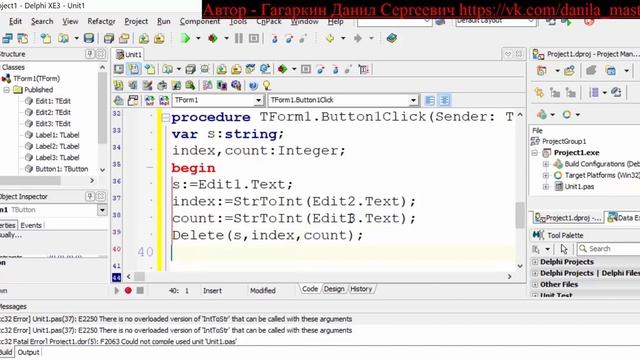Click the gray Forward navigation arrow
The height and width of the screenshot is (360, 640).
(x=358, y=39)
